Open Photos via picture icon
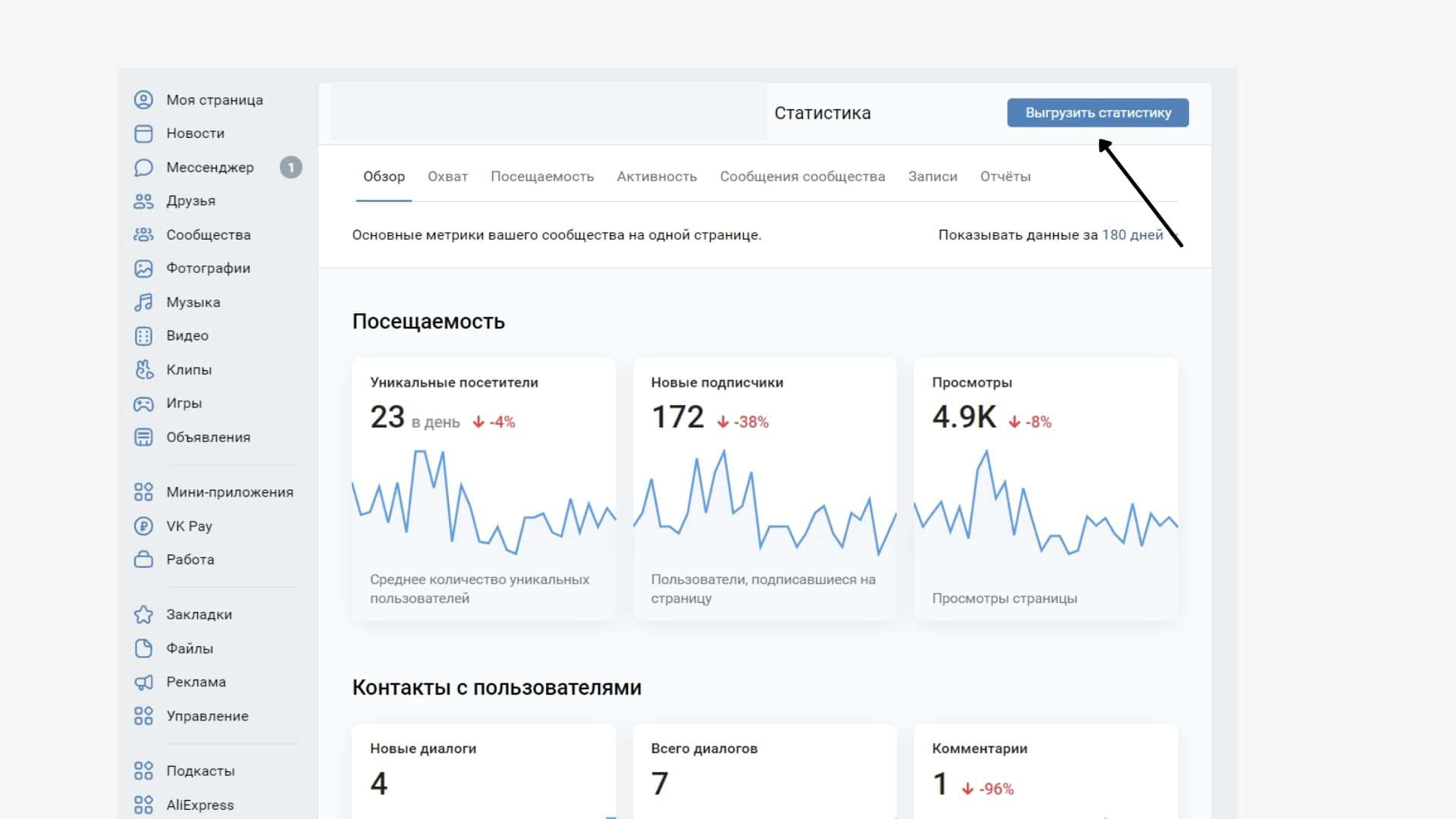 click(143, 268)
